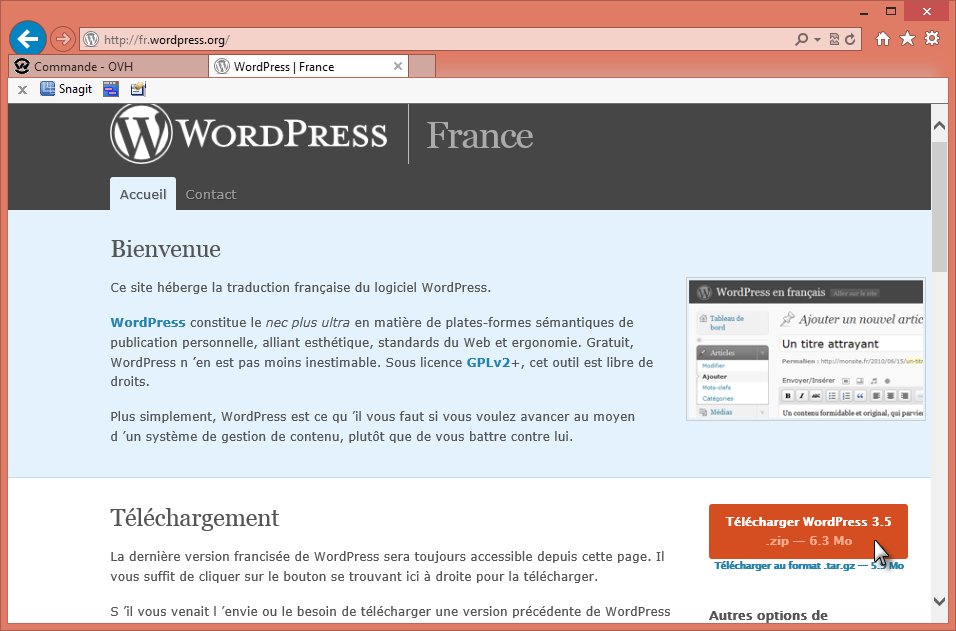Click the Snagit toolbar button
The width and height of the screenshot is (956, 631).
click(x=66, y=89)
